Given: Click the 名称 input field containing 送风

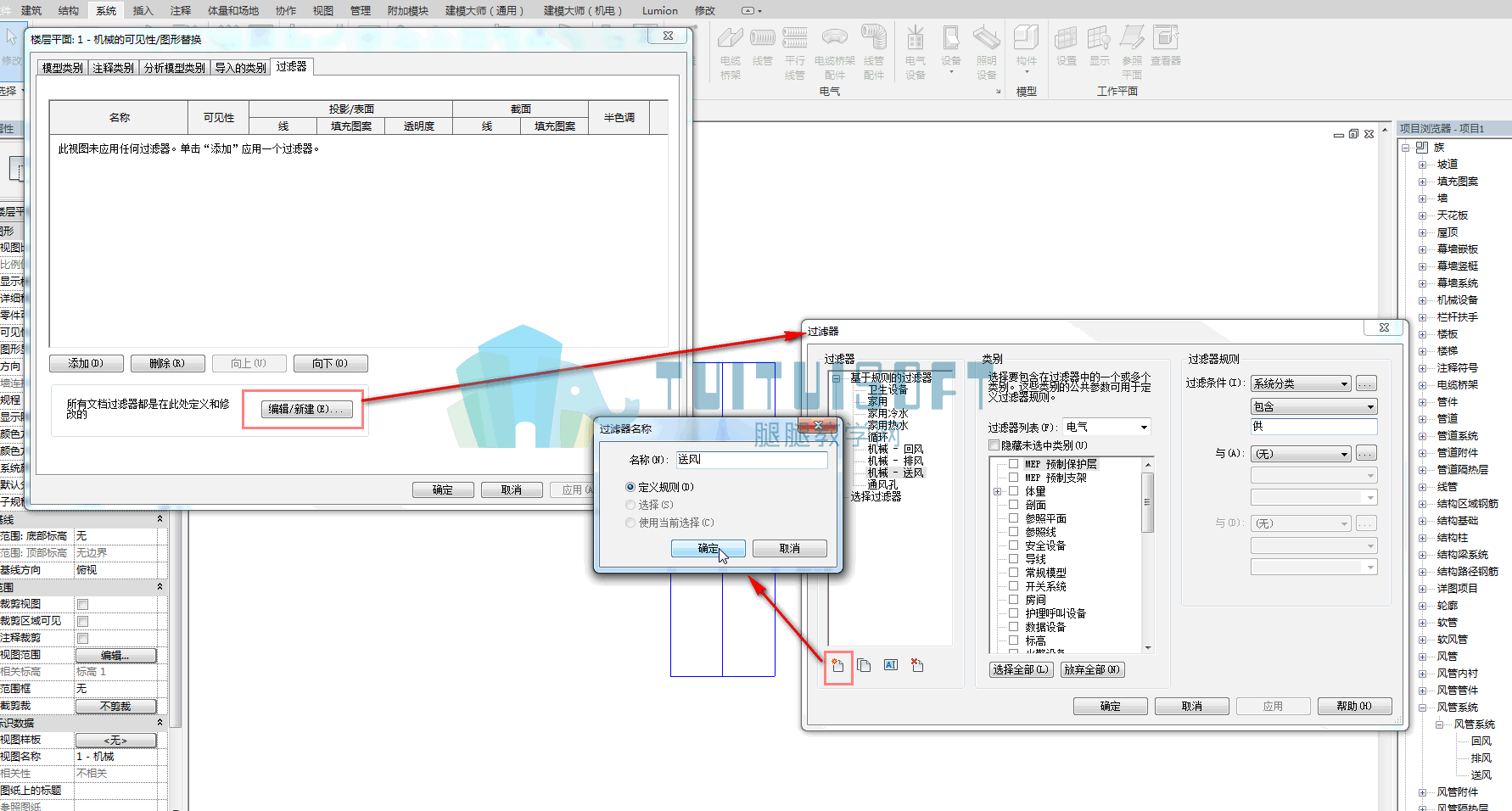Looking at the screenshot, I should [x=752, y=460].
